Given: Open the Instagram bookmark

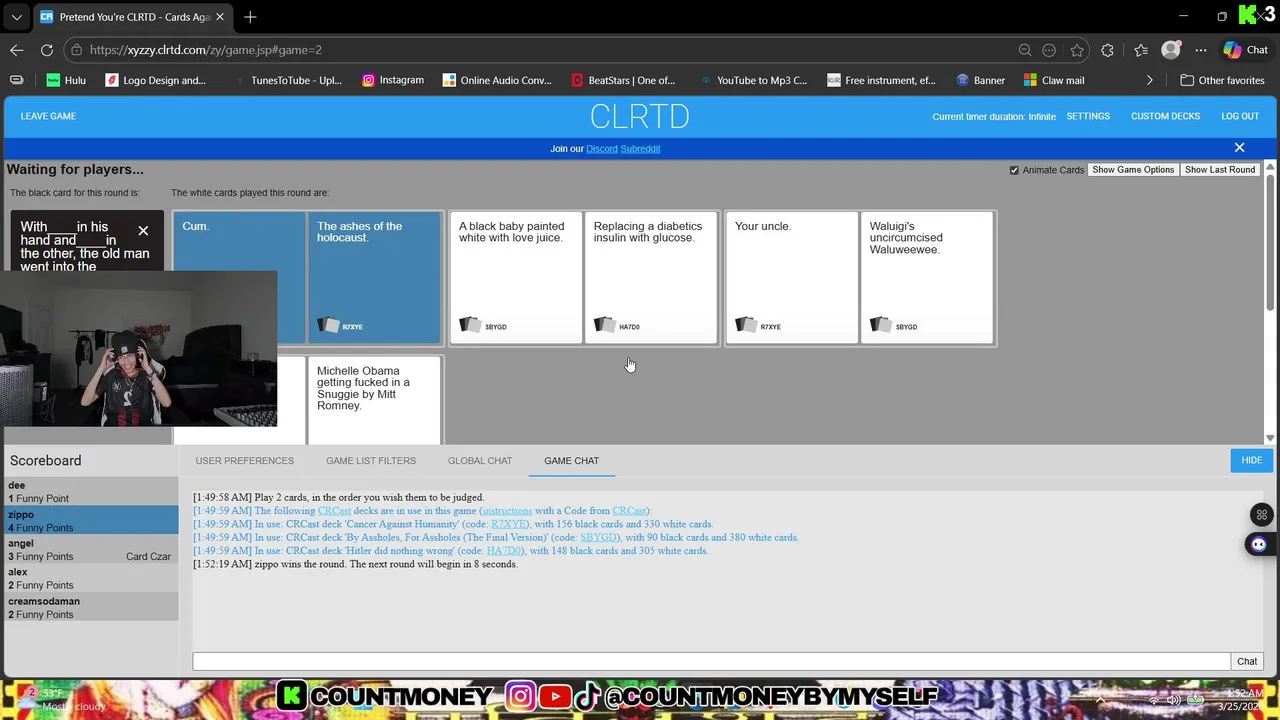Looking at the screenshot, I should click(x=393, y=80).
